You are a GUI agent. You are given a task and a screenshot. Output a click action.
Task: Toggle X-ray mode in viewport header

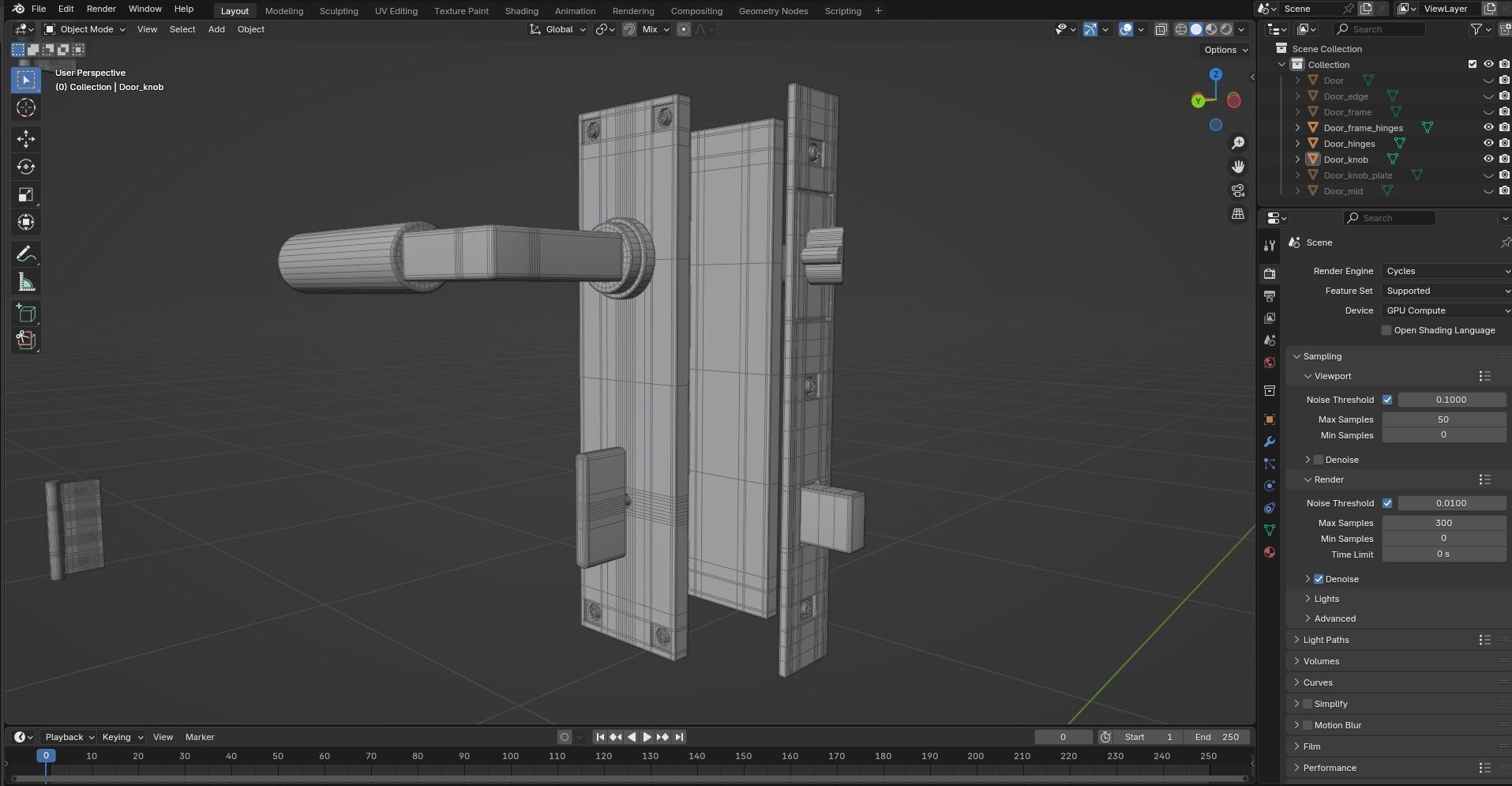[x=1161, y=29]
